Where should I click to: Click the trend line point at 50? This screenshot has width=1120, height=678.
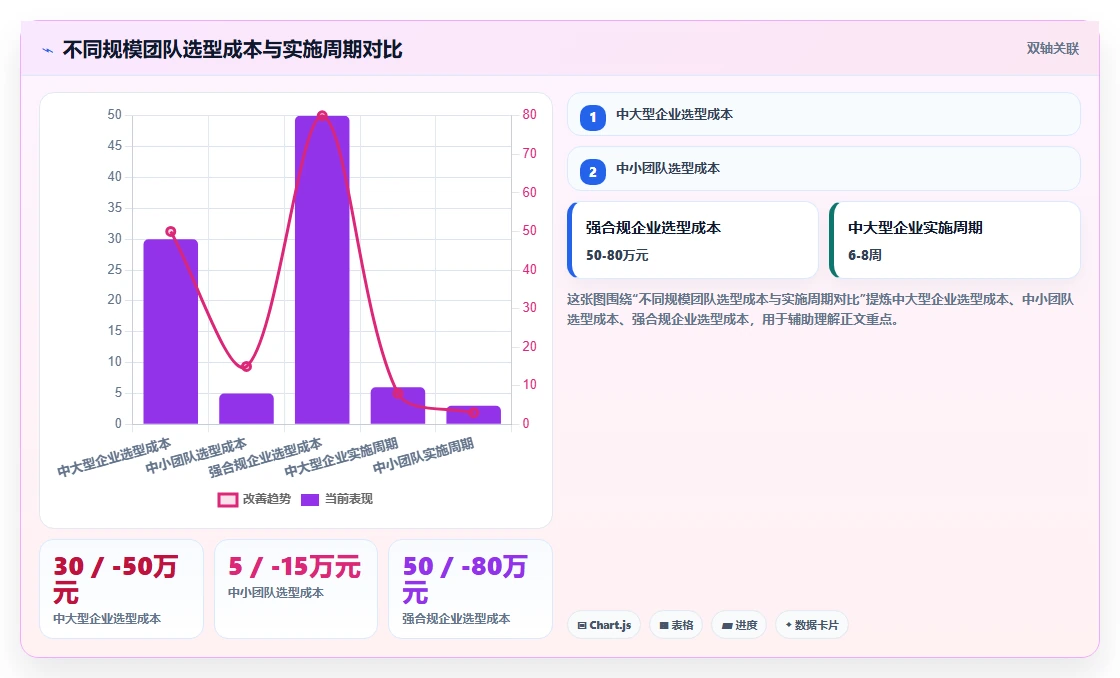pyautogui.click(x=171, y=231)
